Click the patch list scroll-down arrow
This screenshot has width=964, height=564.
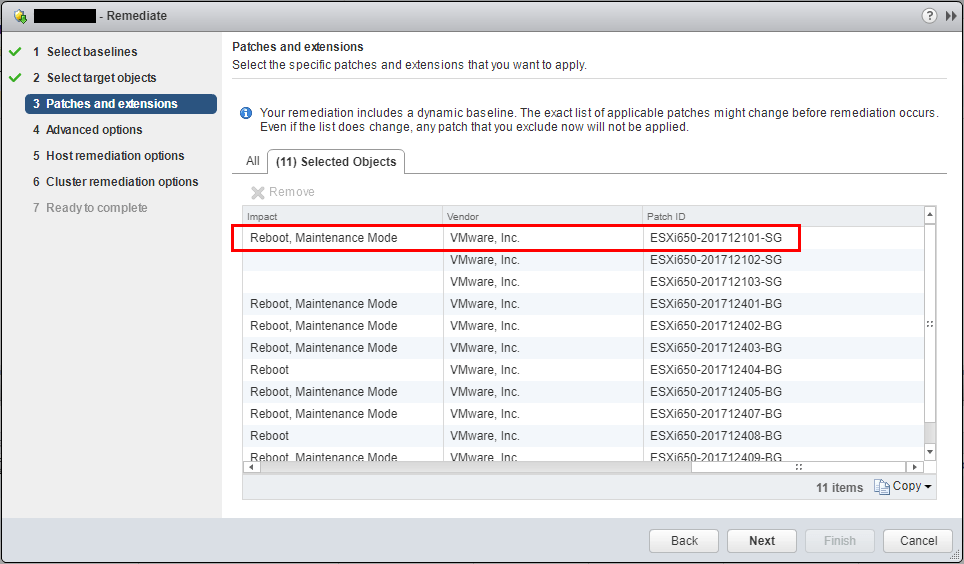pos(930,452)
